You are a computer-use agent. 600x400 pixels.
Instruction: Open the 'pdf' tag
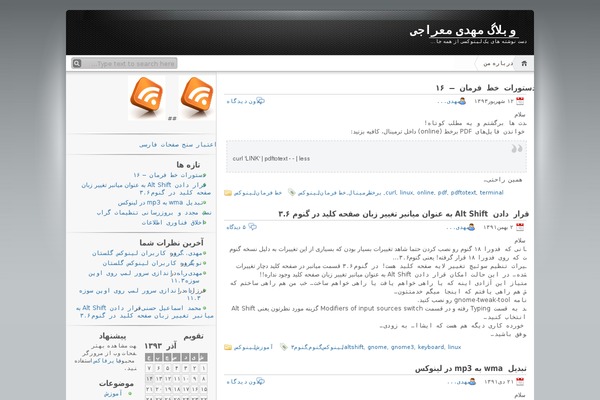(x=442, y=193)
